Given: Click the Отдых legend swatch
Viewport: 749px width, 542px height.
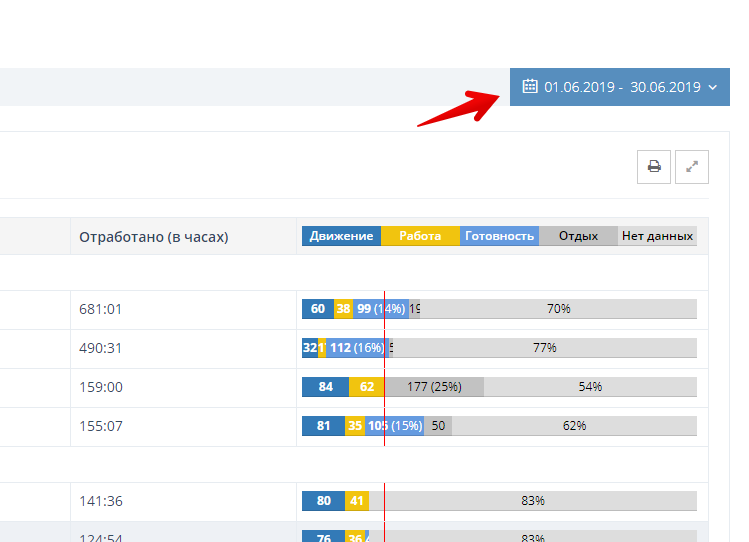Looking at the screenshot, I should click(x=578, y=236).
